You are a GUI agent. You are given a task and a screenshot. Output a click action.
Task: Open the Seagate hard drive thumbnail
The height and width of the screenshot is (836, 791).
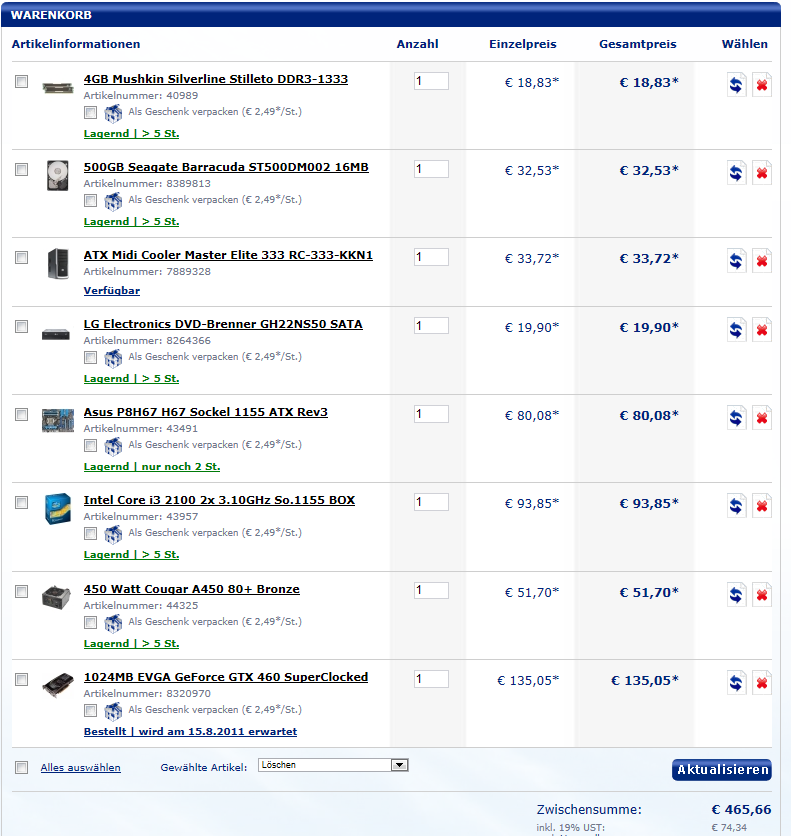[58, 175]
